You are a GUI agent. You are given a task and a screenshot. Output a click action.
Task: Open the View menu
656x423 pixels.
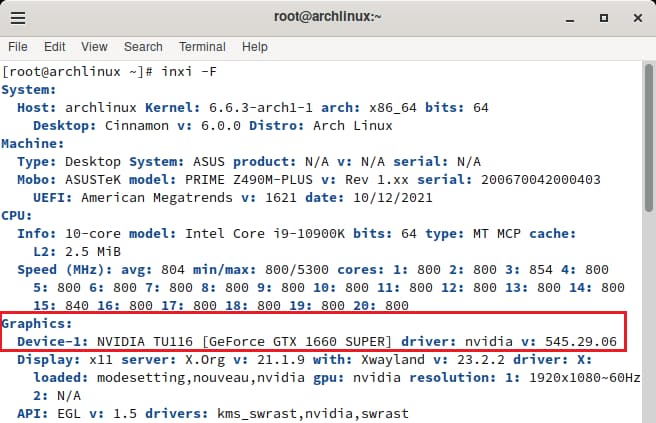pos(94,47)
